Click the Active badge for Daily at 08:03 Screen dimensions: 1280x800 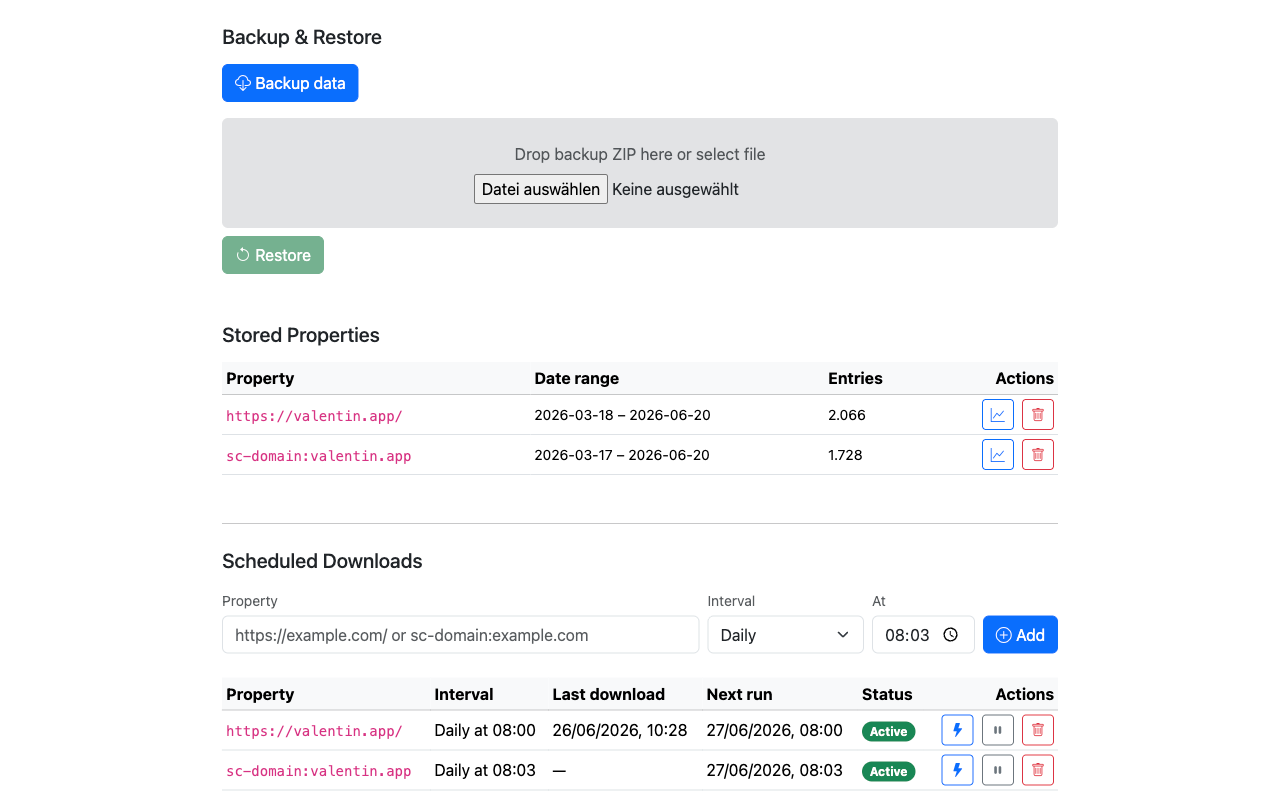tap(888, 771)
